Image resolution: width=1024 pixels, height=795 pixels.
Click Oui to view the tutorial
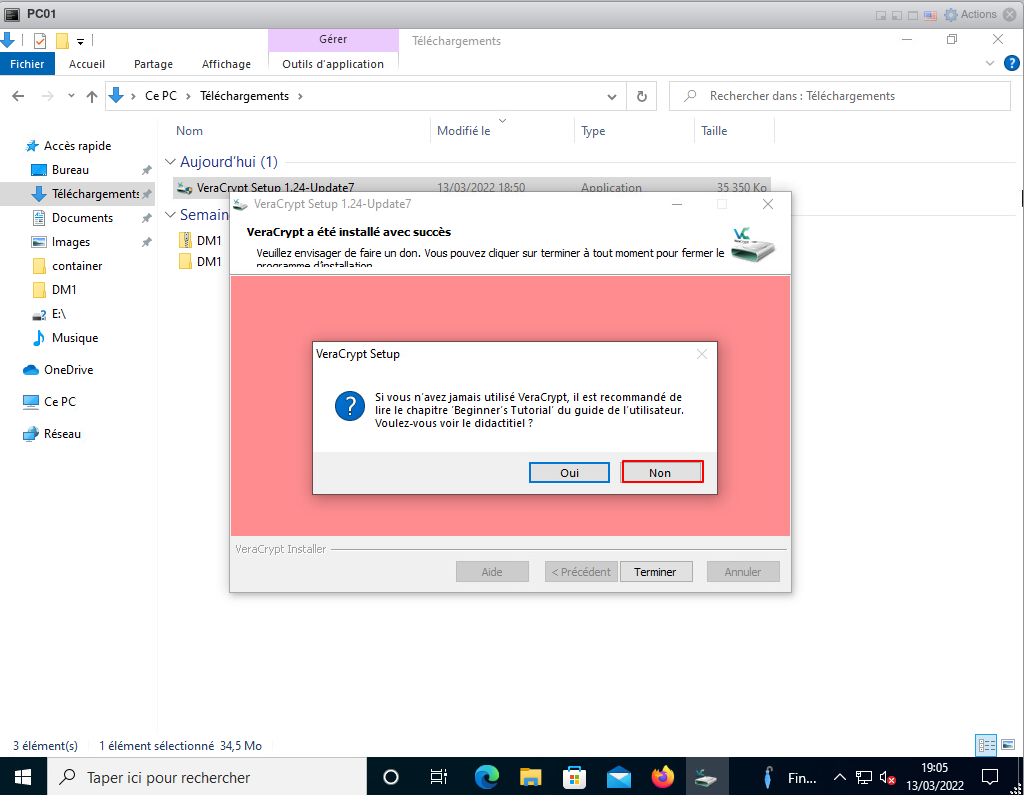point(569,472)
